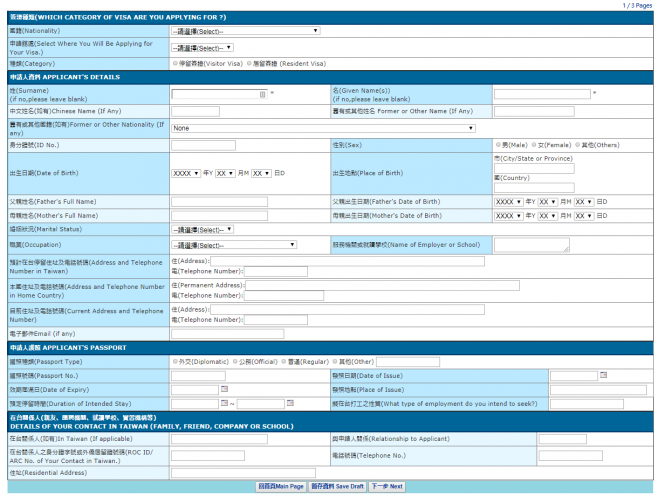Select the Resident Visa radio button
Image resolution: width=658 pixels, height=497 pixels.
pyautogui.click(x=251, y=63)
